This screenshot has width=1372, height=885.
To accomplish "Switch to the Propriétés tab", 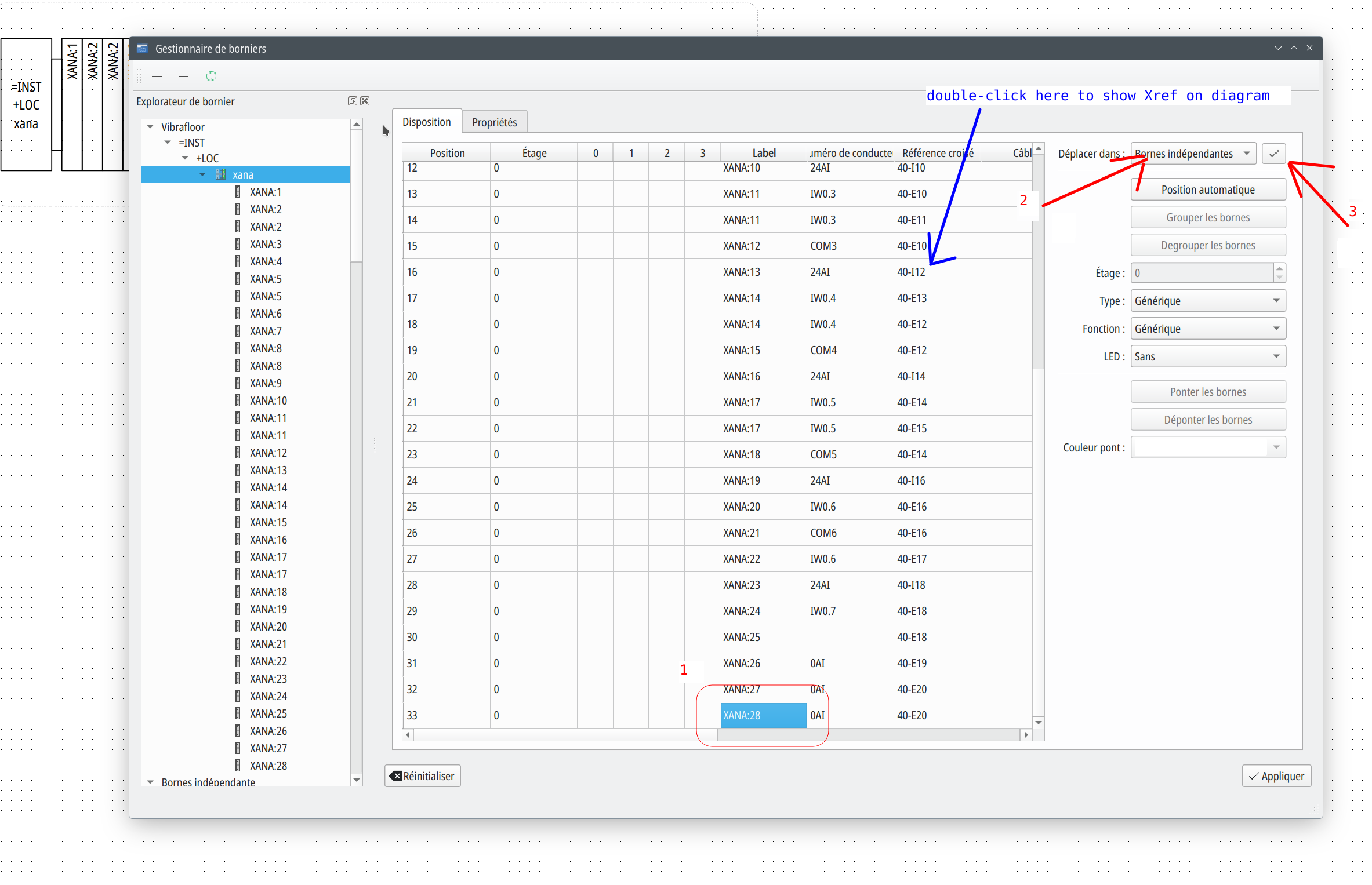I will pyautogui.click(x=494, y=122).
